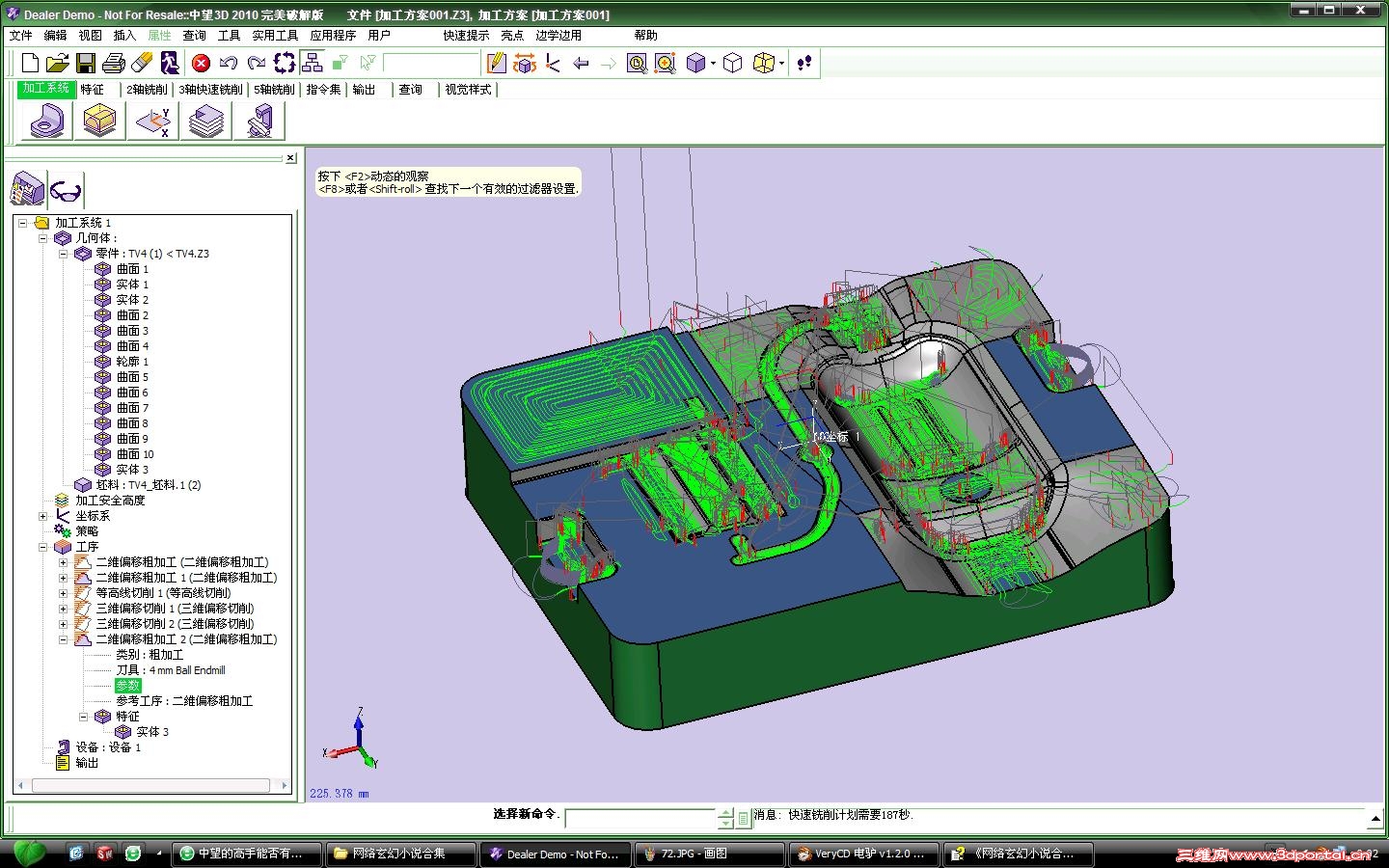Collapse the 工序 tree node
Image resolution: width=1389 pixels, height=868 pixels.
[x=42, y=547]
